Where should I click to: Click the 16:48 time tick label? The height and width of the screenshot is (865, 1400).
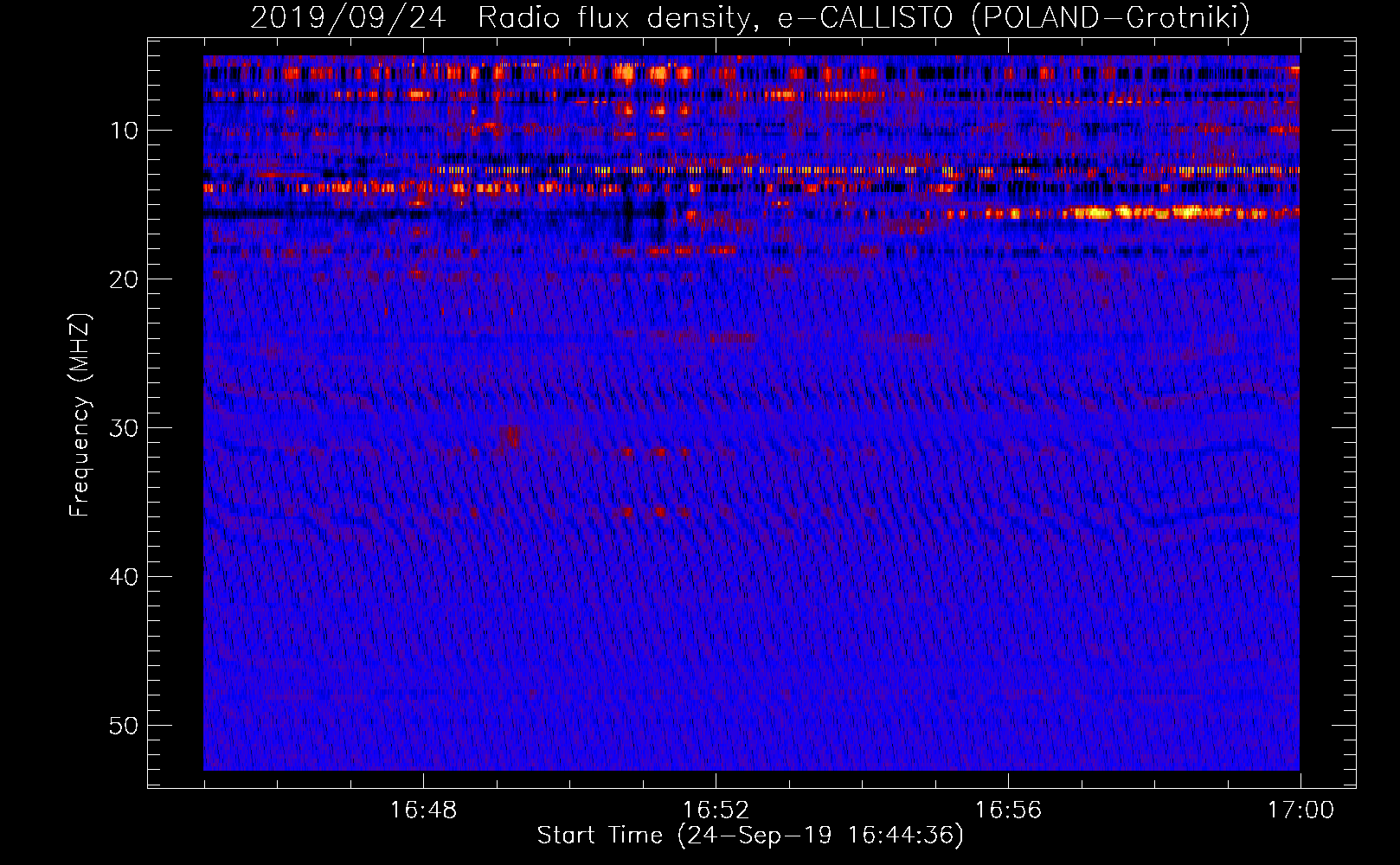tap(423, 811)
